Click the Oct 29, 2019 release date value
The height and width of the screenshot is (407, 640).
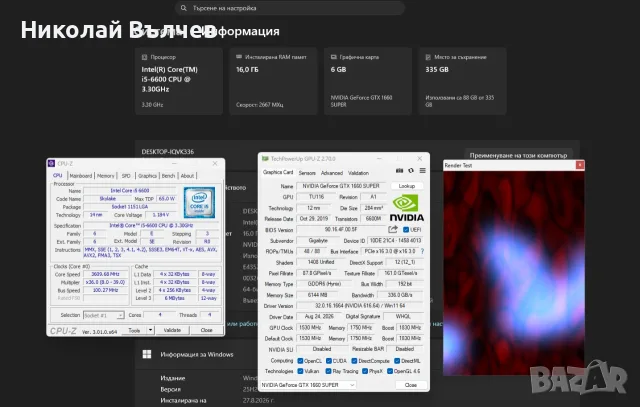click(x=313, y=219)
